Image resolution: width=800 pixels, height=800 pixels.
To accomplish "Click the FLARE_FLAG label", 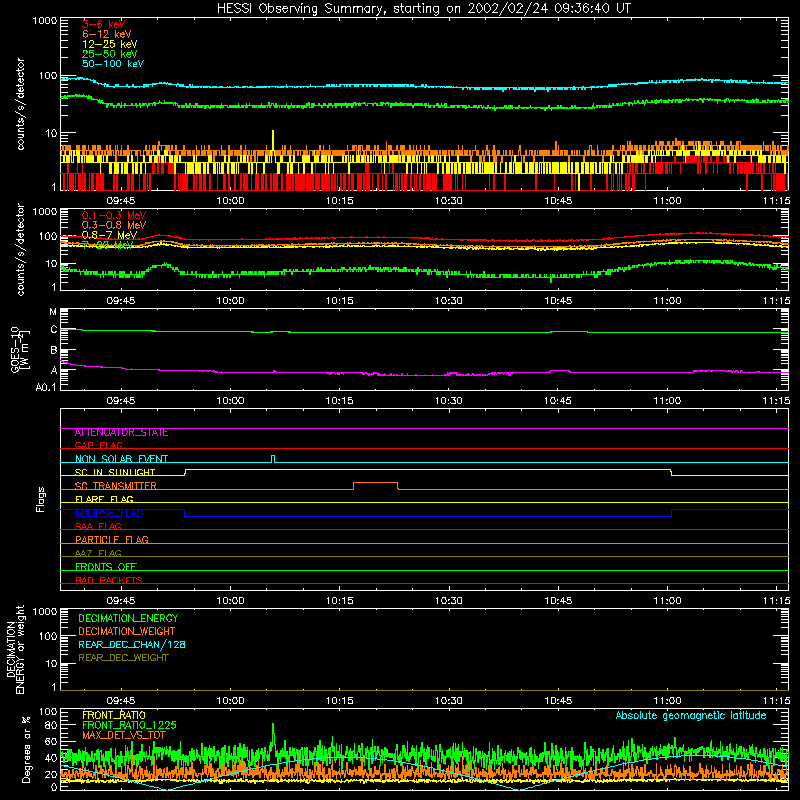I will tap(104, 499).
